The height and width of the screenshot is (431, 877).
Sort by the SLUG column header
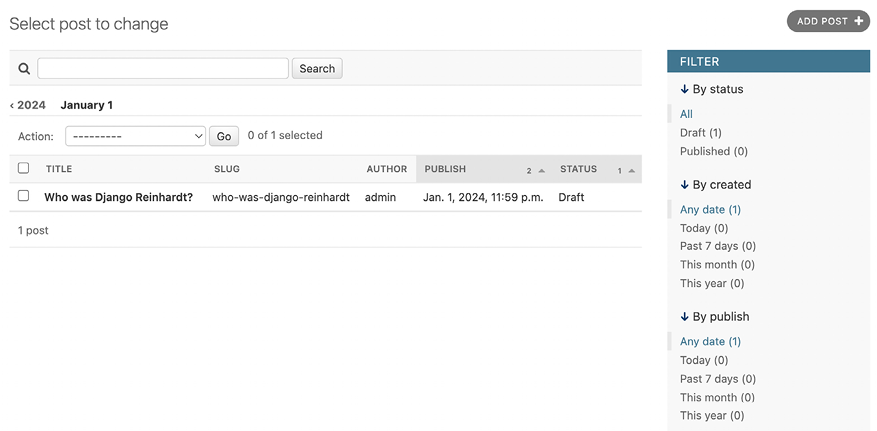click(227, 169)
